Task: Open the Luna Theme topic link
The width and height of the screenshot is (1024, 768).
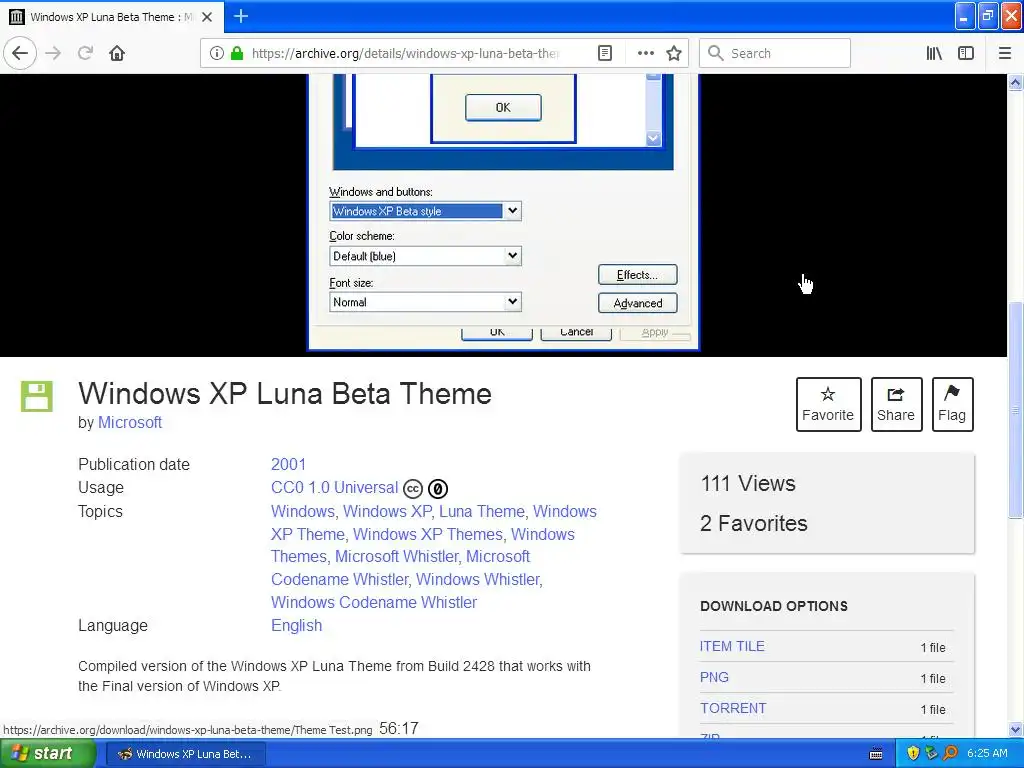Action: coord(482,511)
